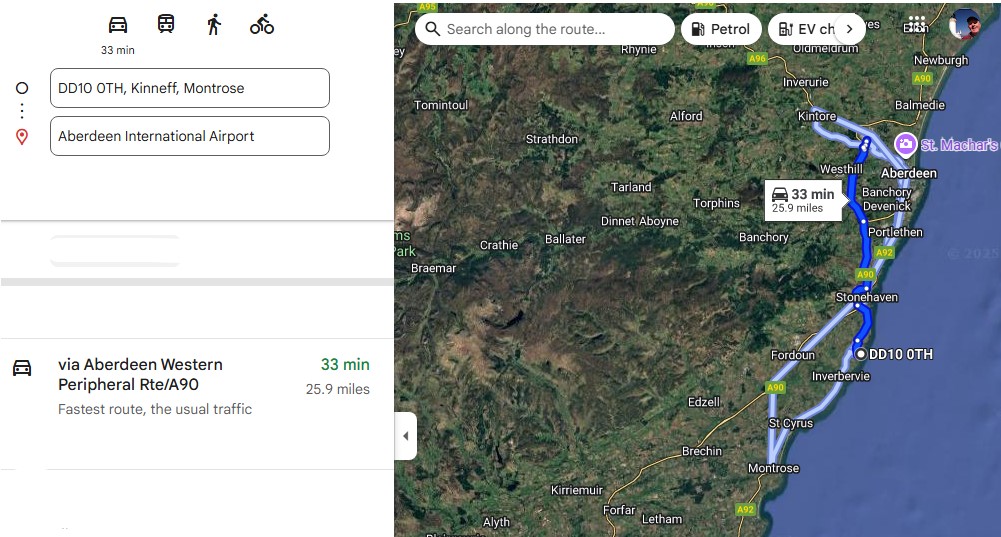Edit the starting point DD10 0TH field

[x=190, y=88]
